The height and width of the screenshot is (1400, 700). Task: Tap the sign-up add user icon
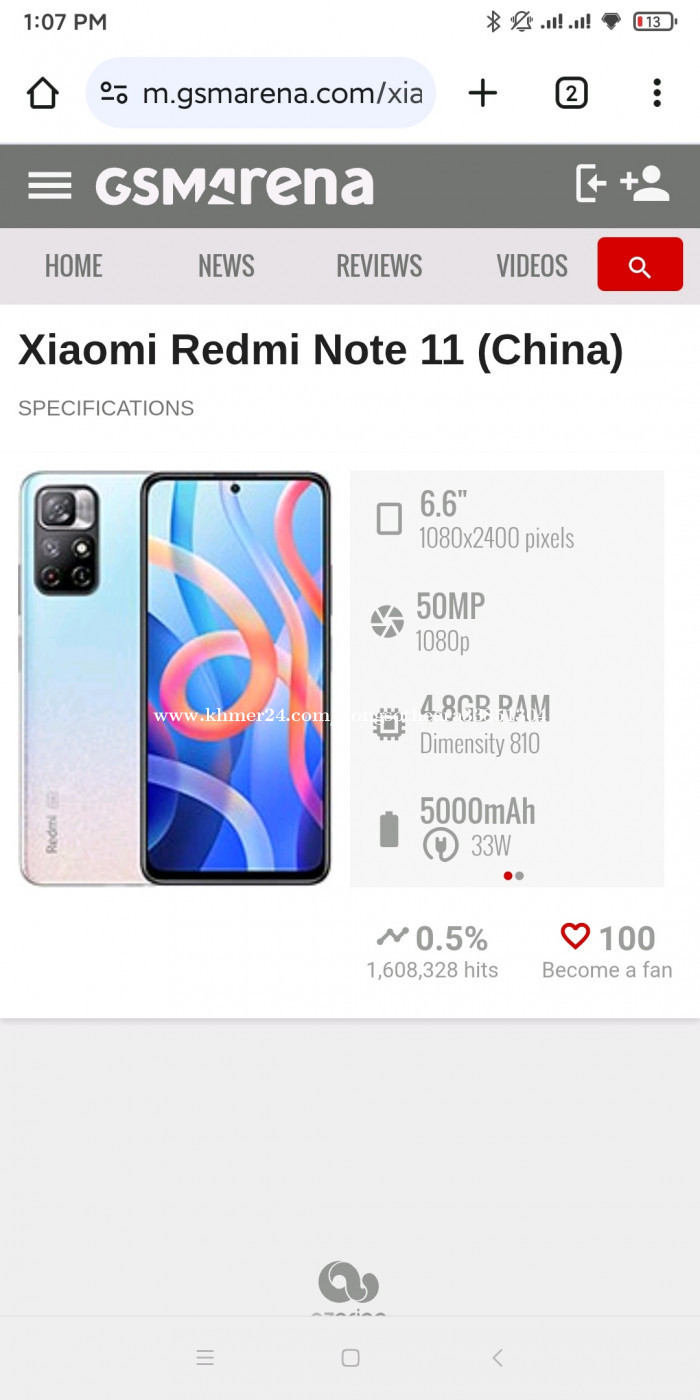click(645, 184)
